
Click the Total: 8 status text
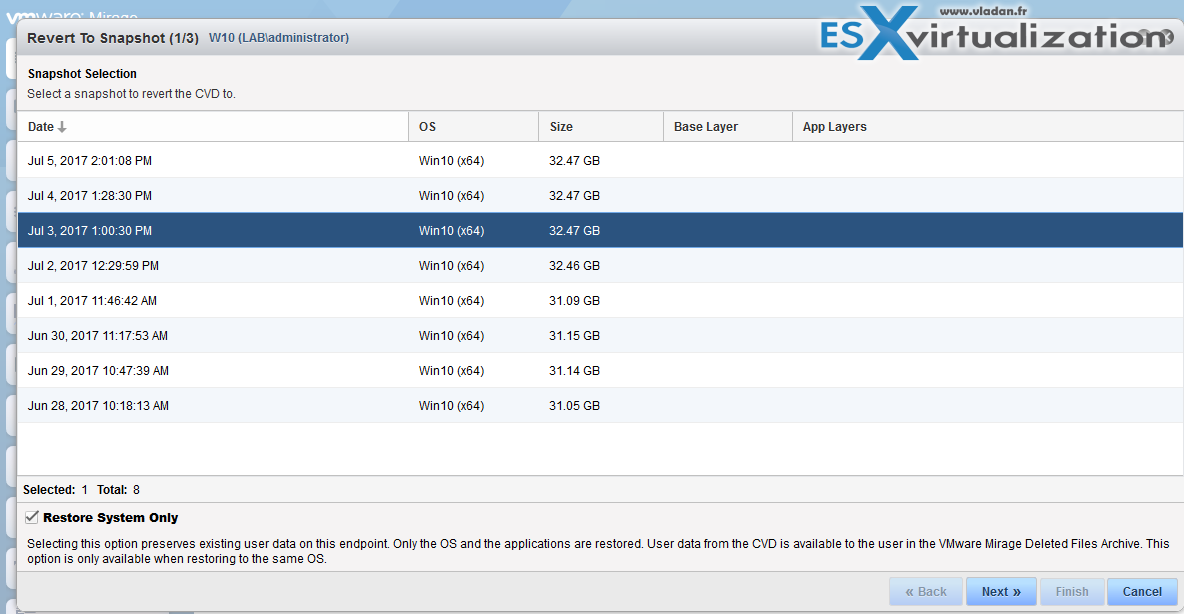click(119, 489)
